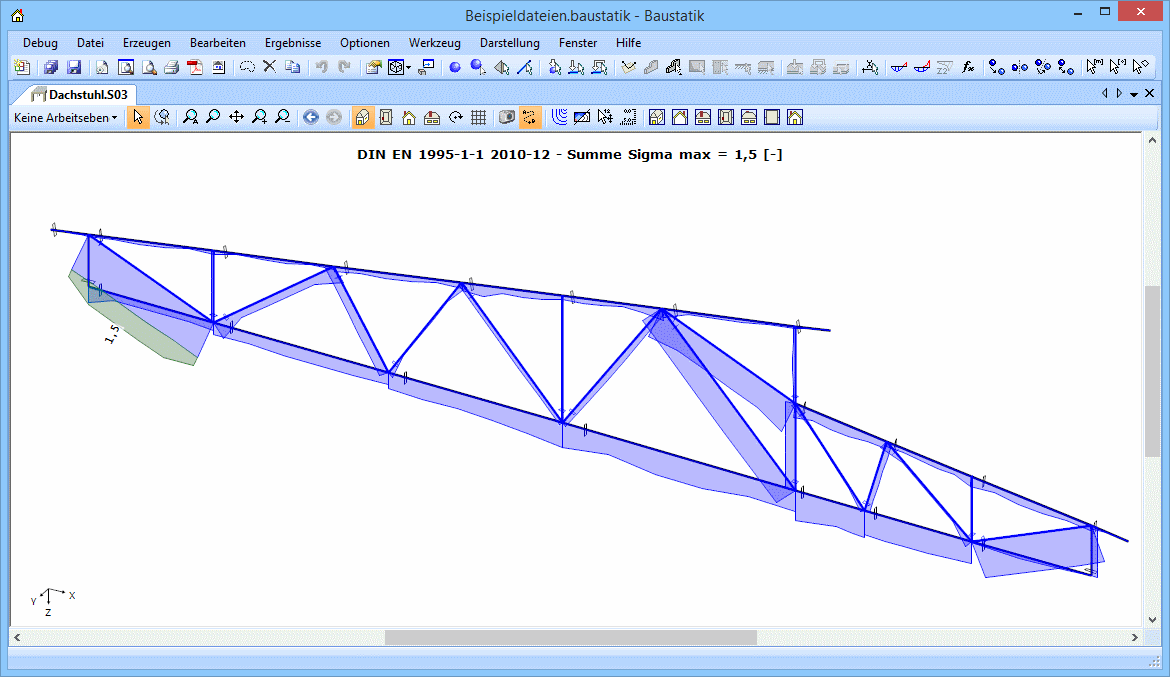Open the Ergebnisse menu

pyautogui.click(x=292, y=43)
